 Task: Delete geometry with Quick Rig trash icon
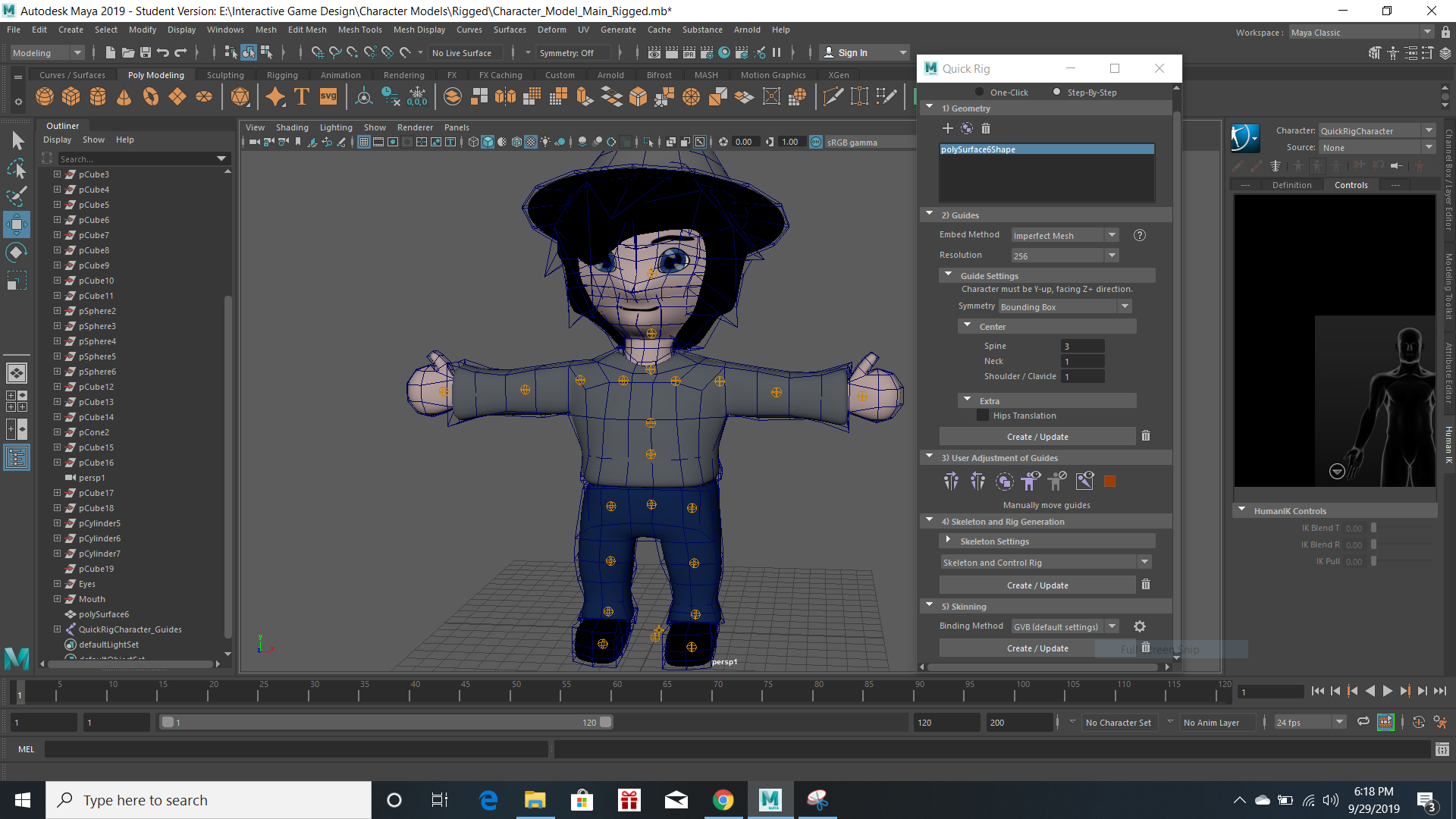(986, 128)
